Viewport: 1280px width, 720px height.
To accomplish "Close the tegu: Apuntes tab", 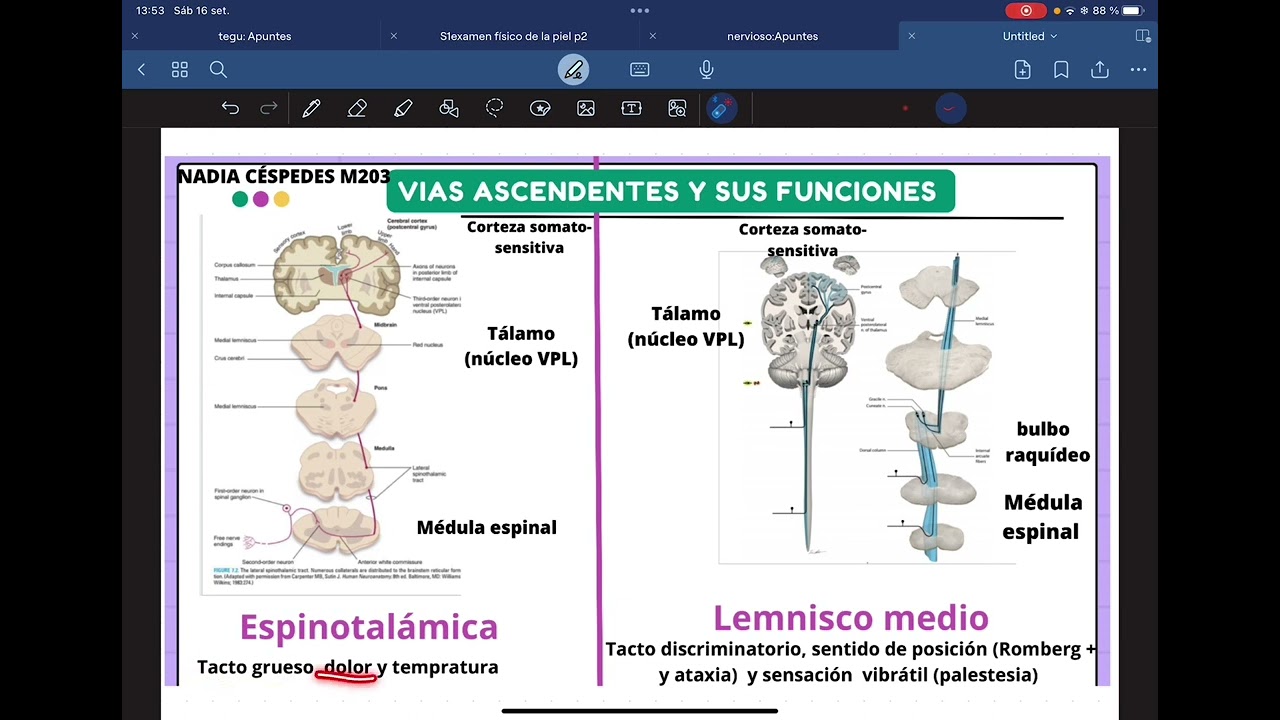I will (x=135, y=36).
